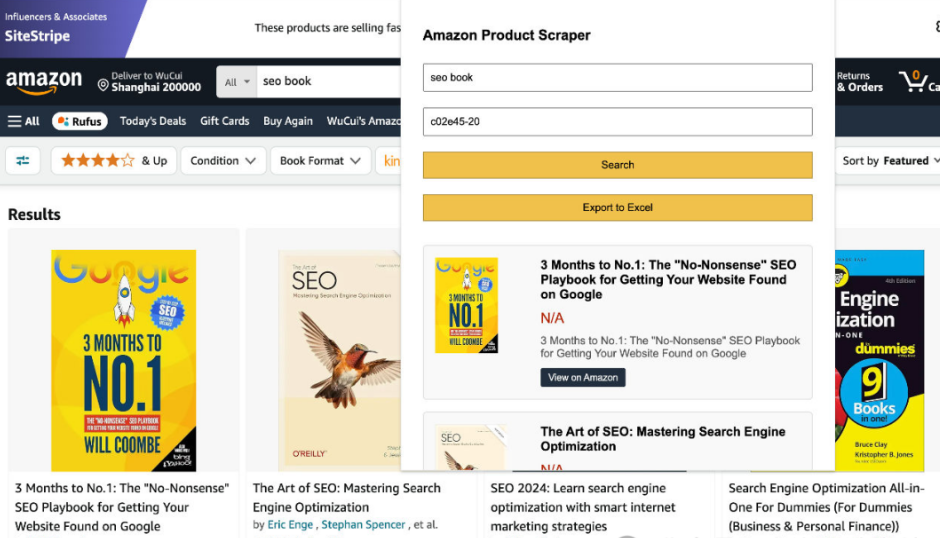940x538 pixels.
Task: Click the SiteStripe logo
Action: coord(37,36)
